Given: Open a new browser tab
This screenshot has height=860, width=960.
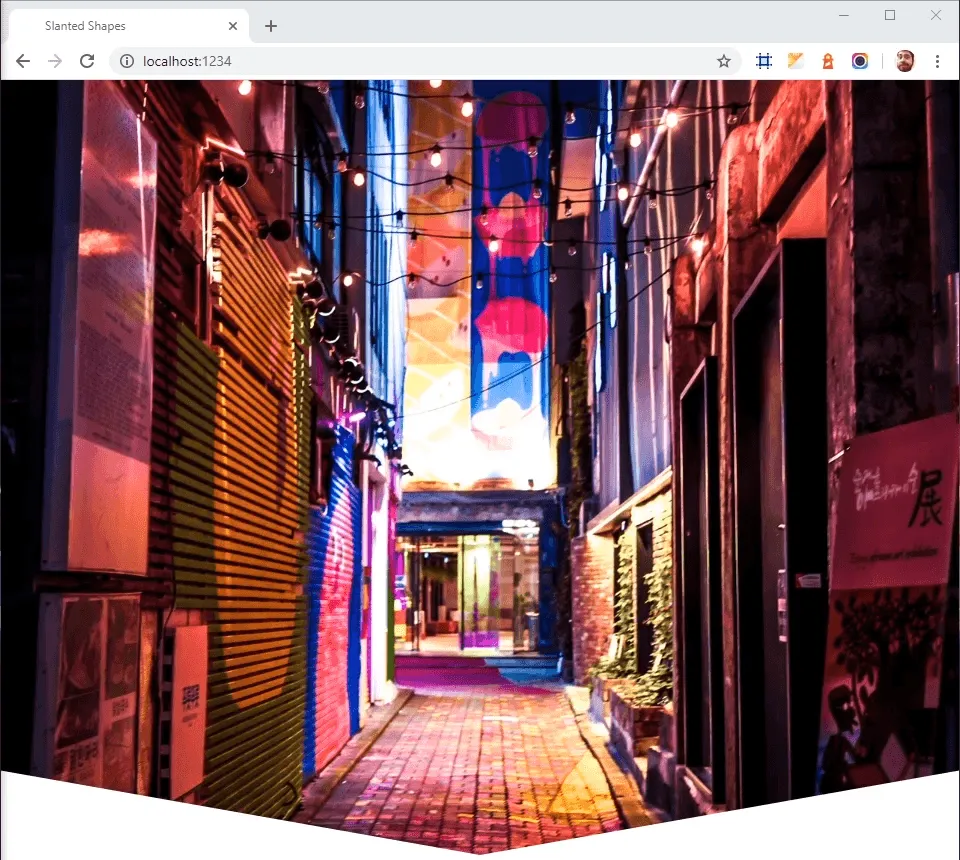Looking at the screenshot, I should click(271, 26).
